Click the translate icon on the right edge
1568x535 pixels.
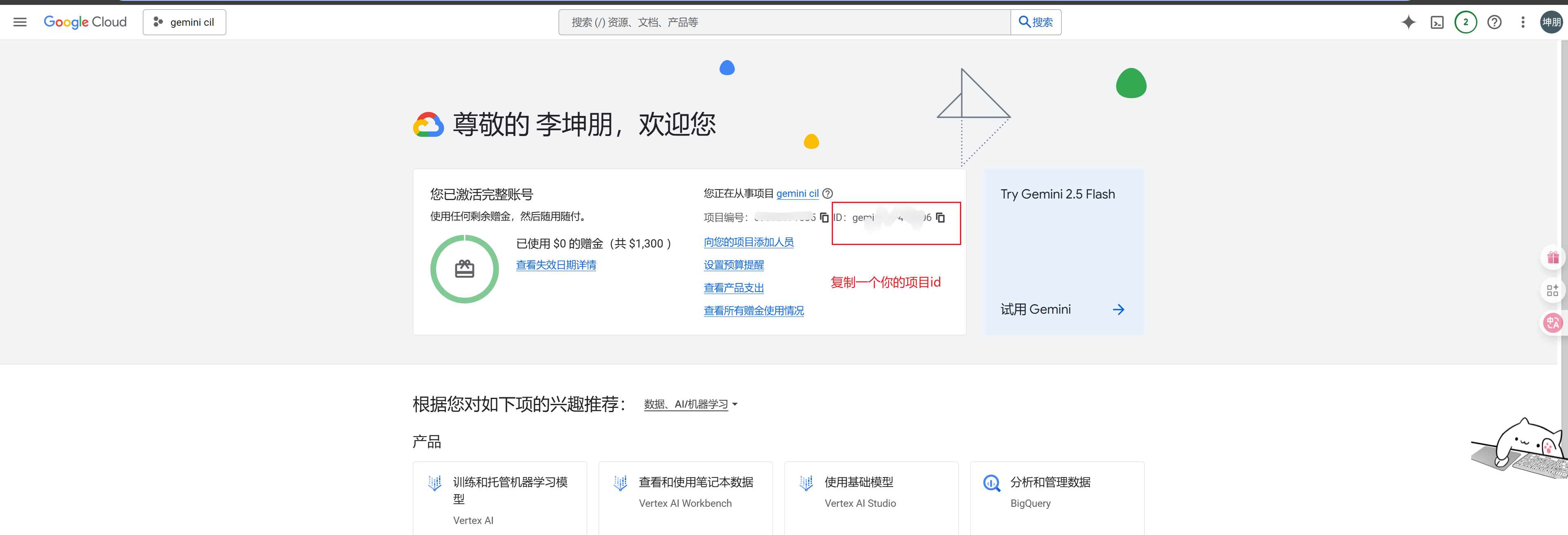tap(1553, 323)
